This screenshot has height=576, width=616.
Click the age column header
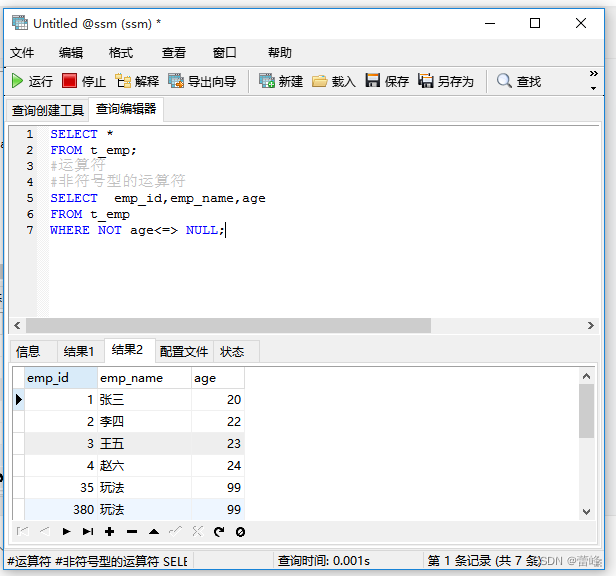click(218, 378)
